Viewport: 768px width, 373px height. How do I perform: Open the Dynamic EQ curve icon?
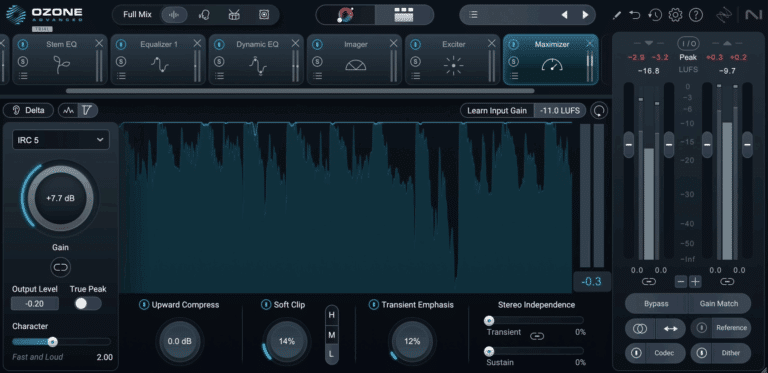click(258, 66)
